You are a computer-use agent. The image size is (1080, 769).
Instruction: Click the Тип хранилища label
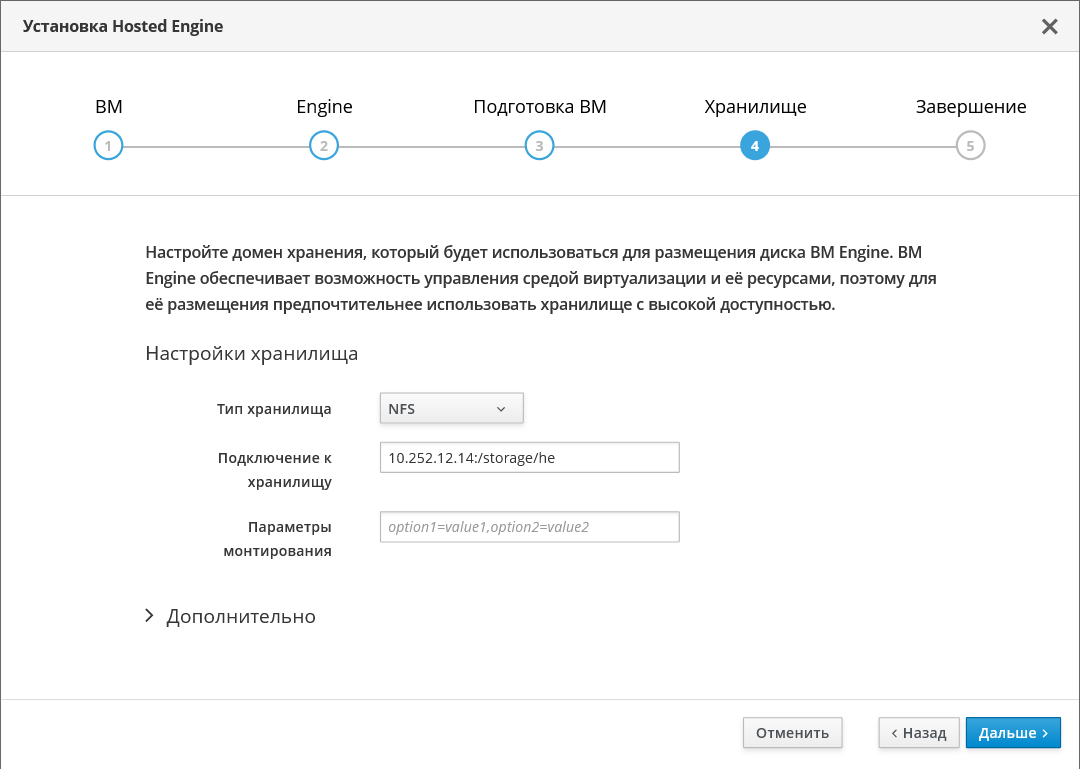(274, 409)
